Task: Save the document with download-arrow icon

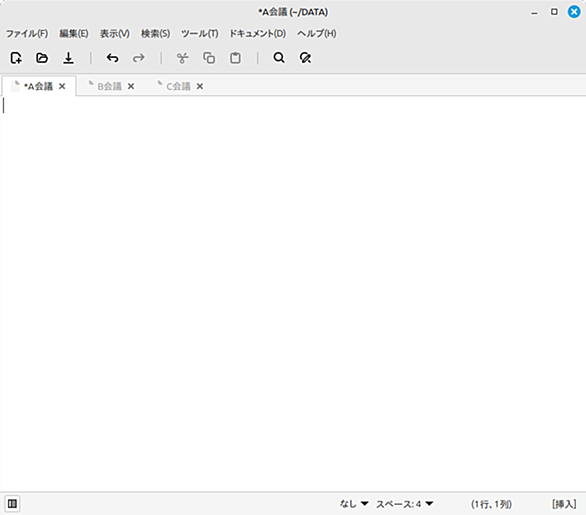Action: pos(68,58)
